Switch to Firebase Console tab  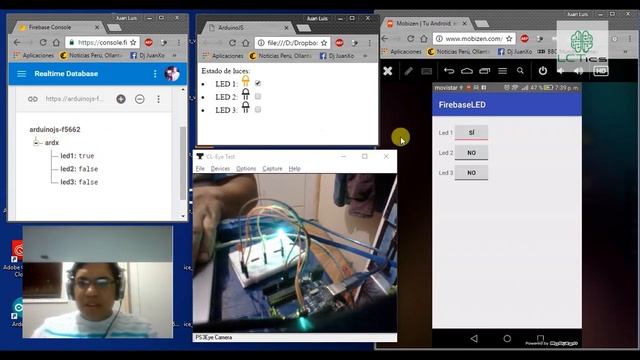tap(55, 27)
